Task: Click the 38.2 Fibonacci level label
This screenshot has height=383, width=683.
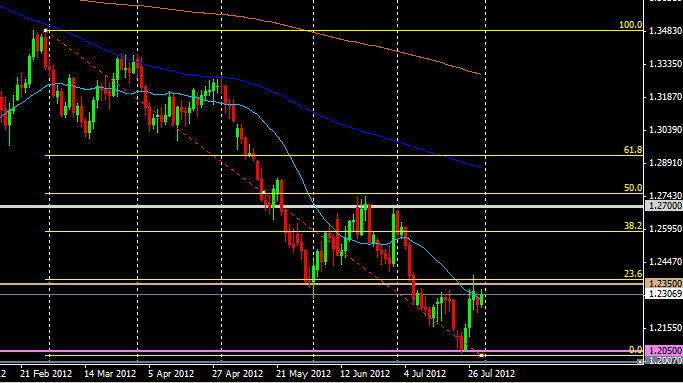Action: (x=632, y=226)
